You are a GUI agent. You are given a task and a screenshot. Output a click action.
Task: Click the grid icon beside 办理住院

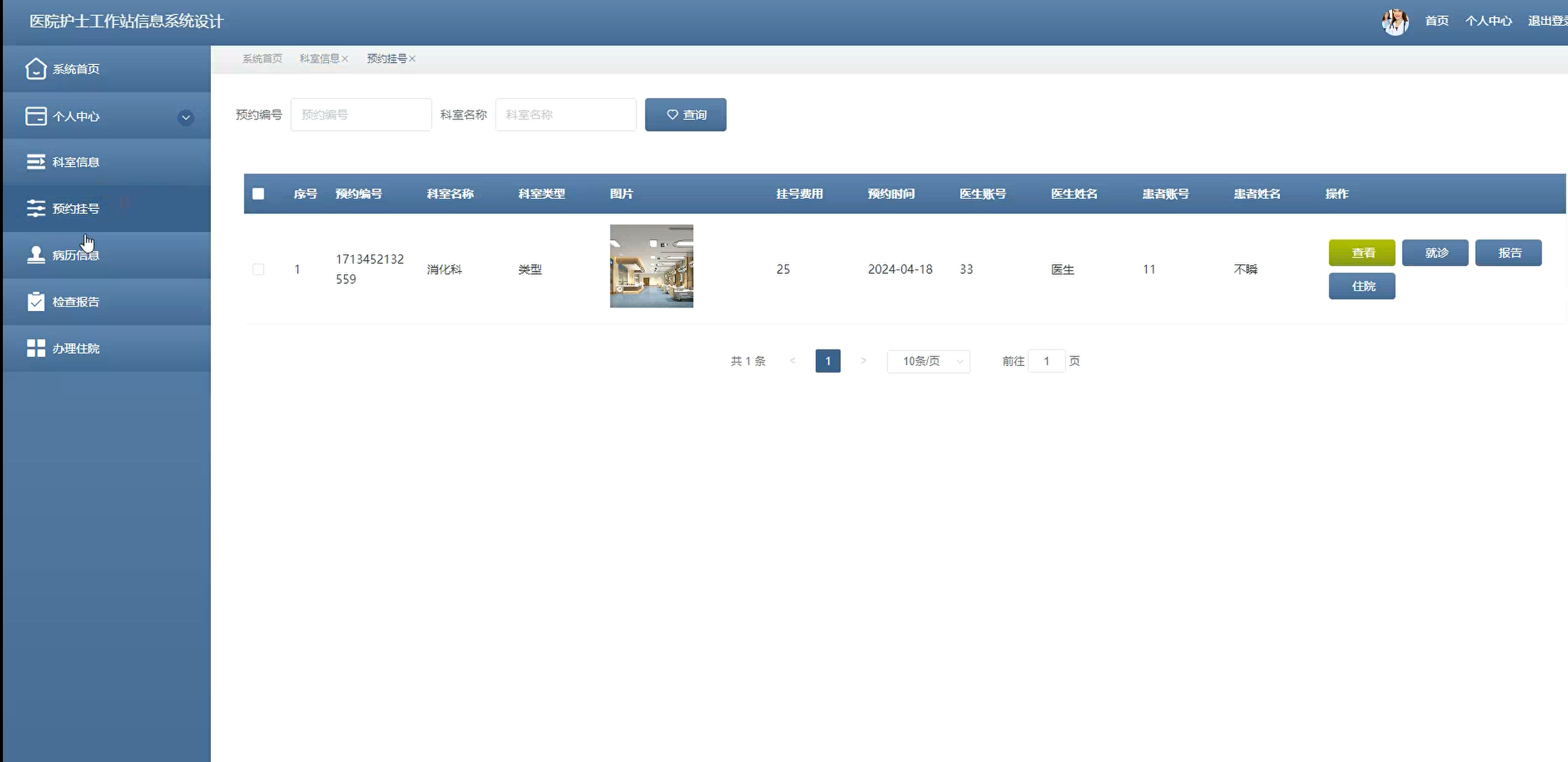coord(36,348)
